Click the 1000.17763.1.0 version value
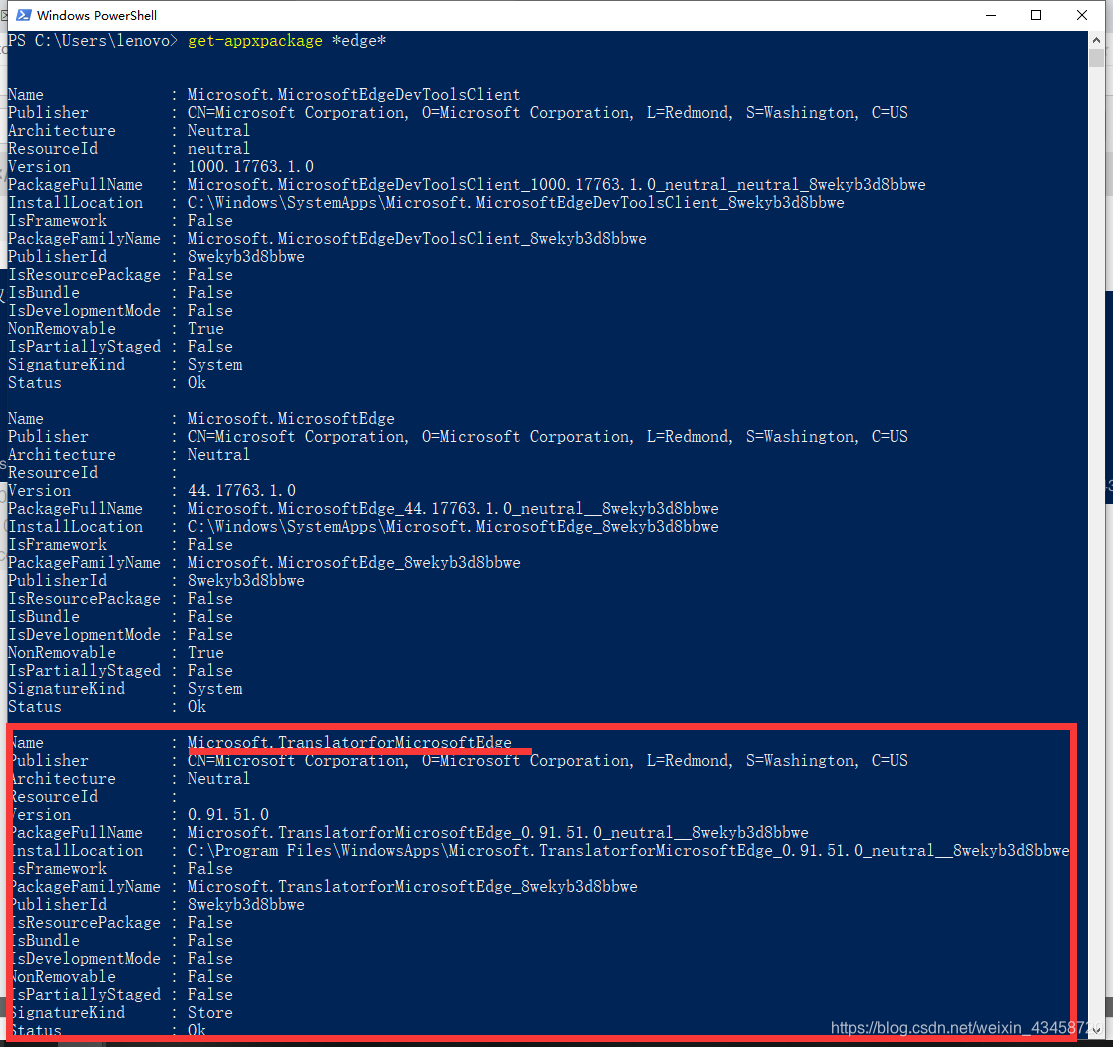This screenshot has width=1113, height=1047. tap(251, 167)
